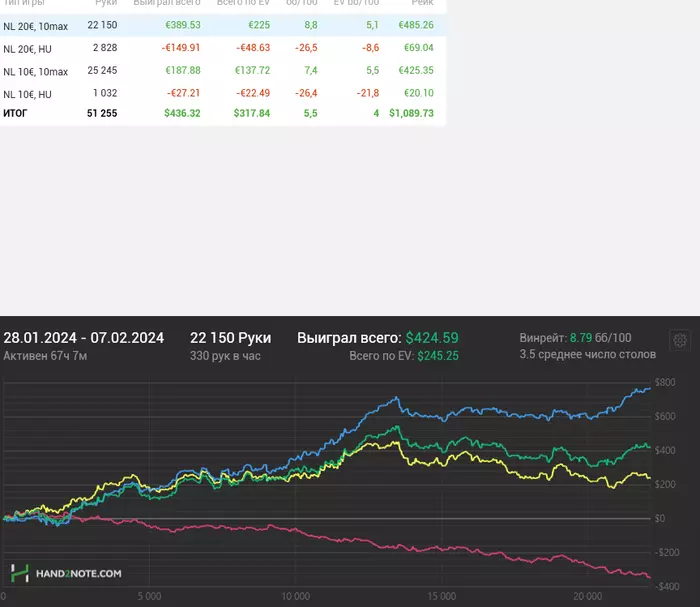Viewport: 700px width, 607px height.
Task: Select the NL 10€, 10max row
Action: pos(35,71)
